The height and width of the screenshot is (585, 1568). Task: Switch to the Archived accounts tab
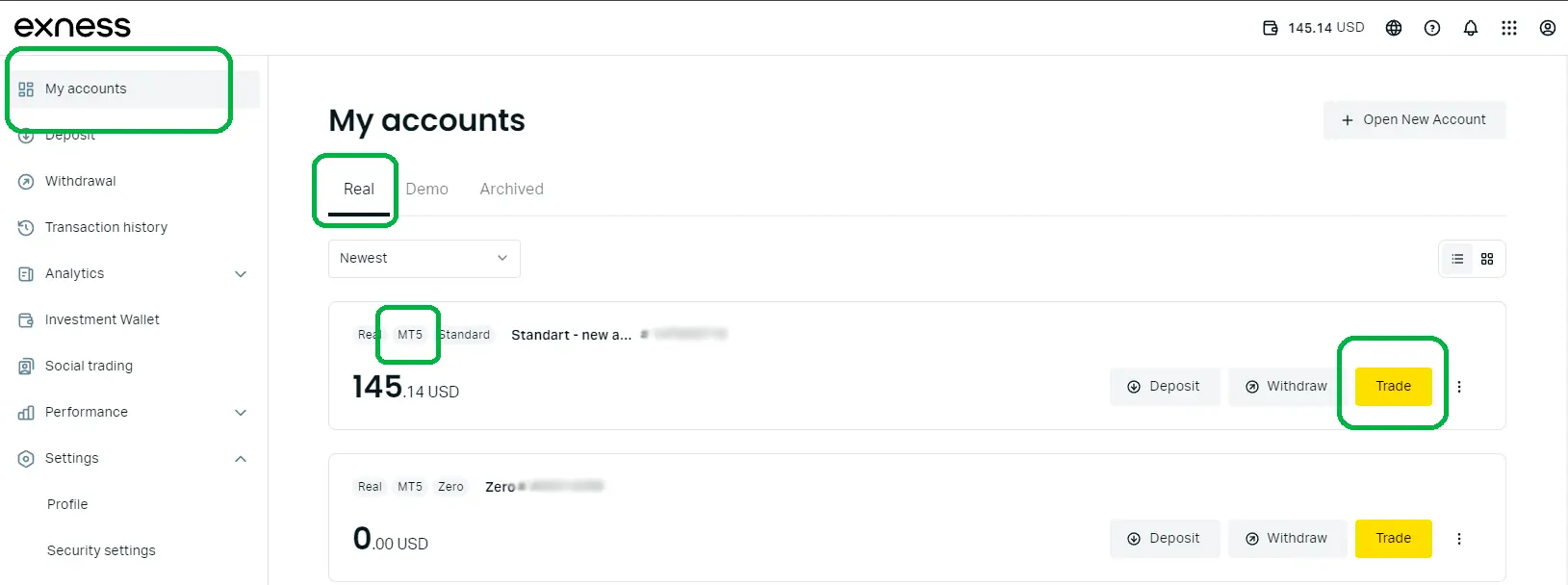[x=511, y=190]
